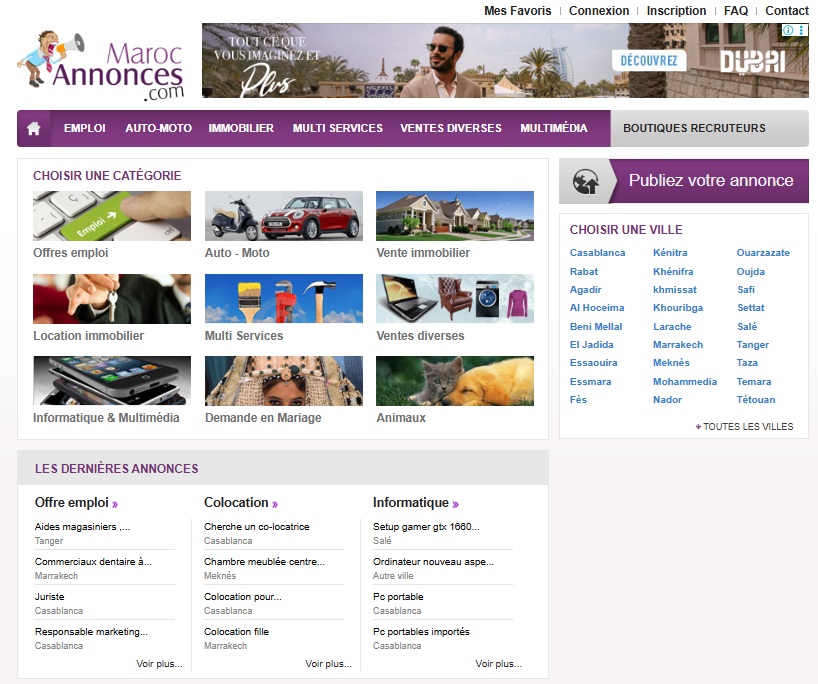Open Ordinateur nouveau aspe... ad
Image resolution: width=818 pixels, height=684 pixels.
point(434,562)
